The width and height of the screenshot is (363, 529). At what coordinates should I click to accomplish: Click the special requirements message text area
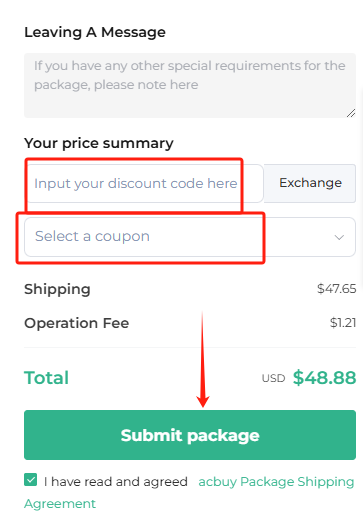190,85
